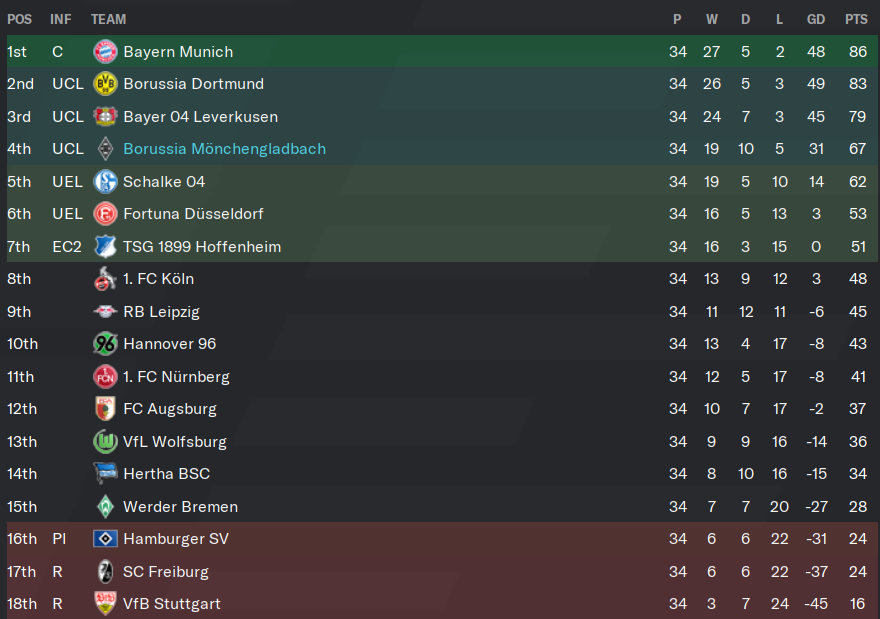880x619 pixels.
Task: Sort table by GD column header
Action: pyautogui.click(x=815, y=19)
